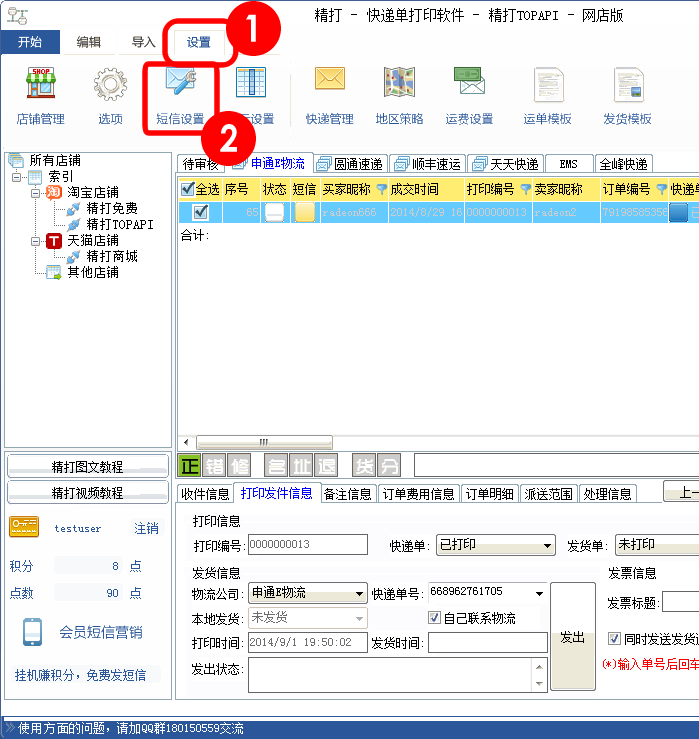Toggle 自己联系物流 checkbox
Screen dimensions: 699x739
[x=434, y=617]
